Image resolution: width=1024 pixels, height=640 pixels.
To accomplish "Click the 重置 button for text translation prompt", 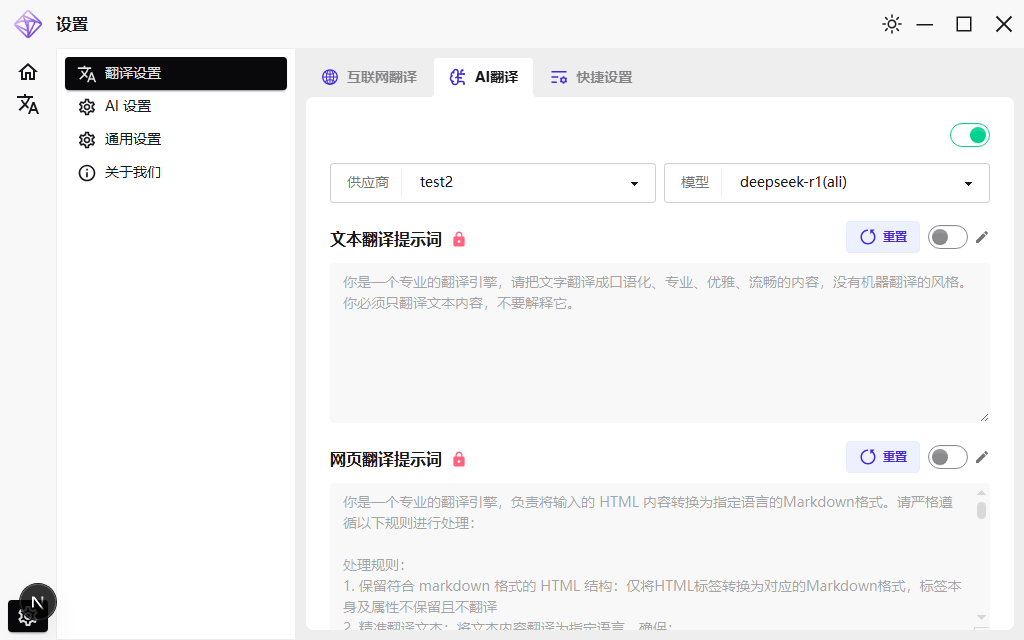I will [882, 237].
